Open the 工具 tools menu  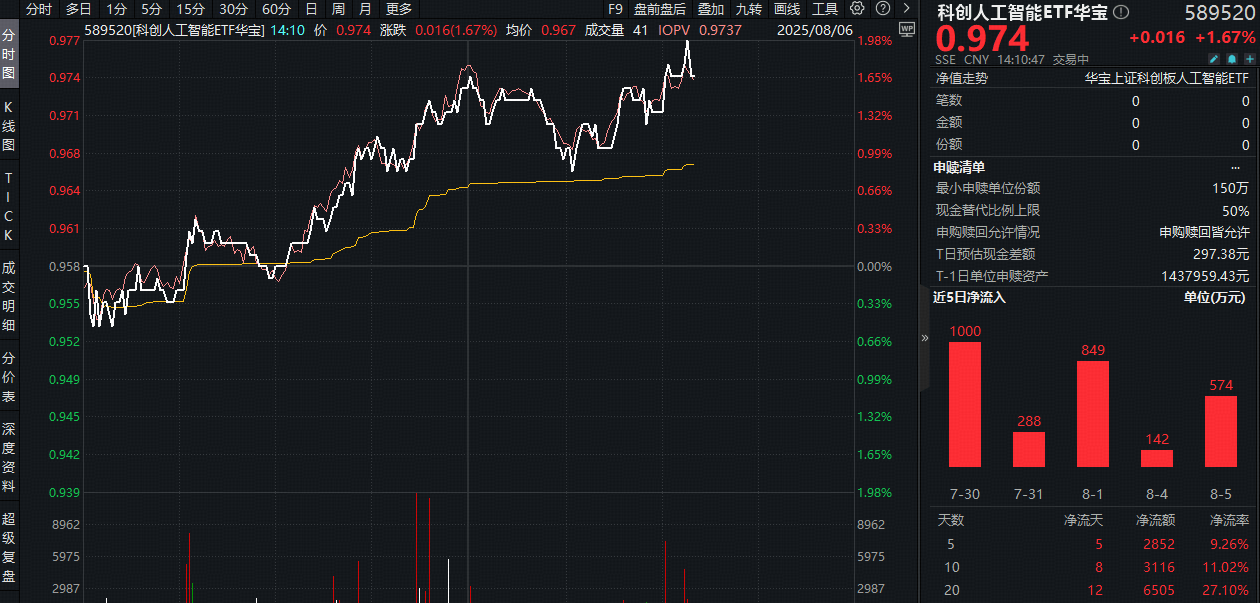(x=825, y=9)
